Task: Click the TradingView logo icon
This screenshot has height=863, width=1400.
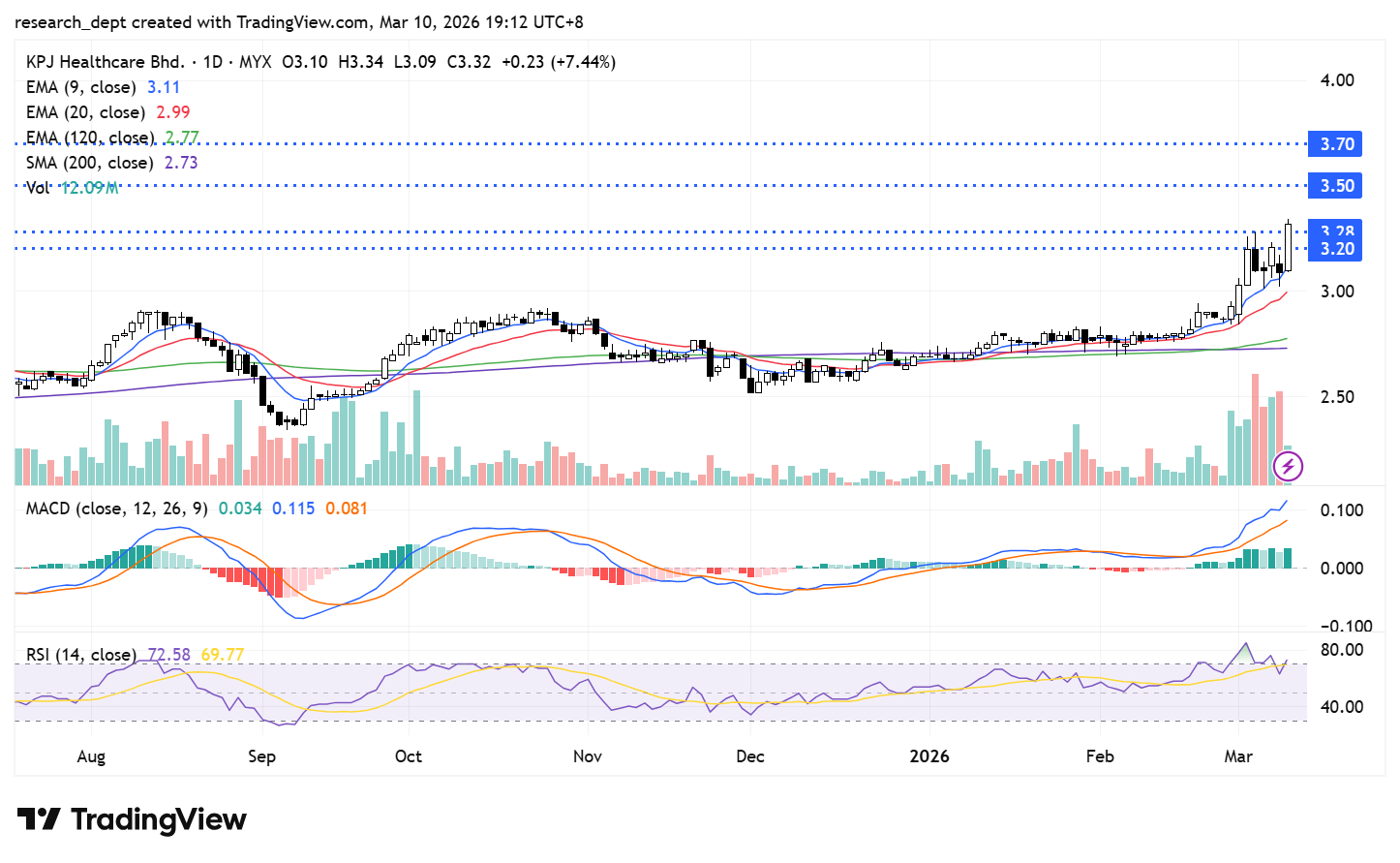Action: [39, 819]
